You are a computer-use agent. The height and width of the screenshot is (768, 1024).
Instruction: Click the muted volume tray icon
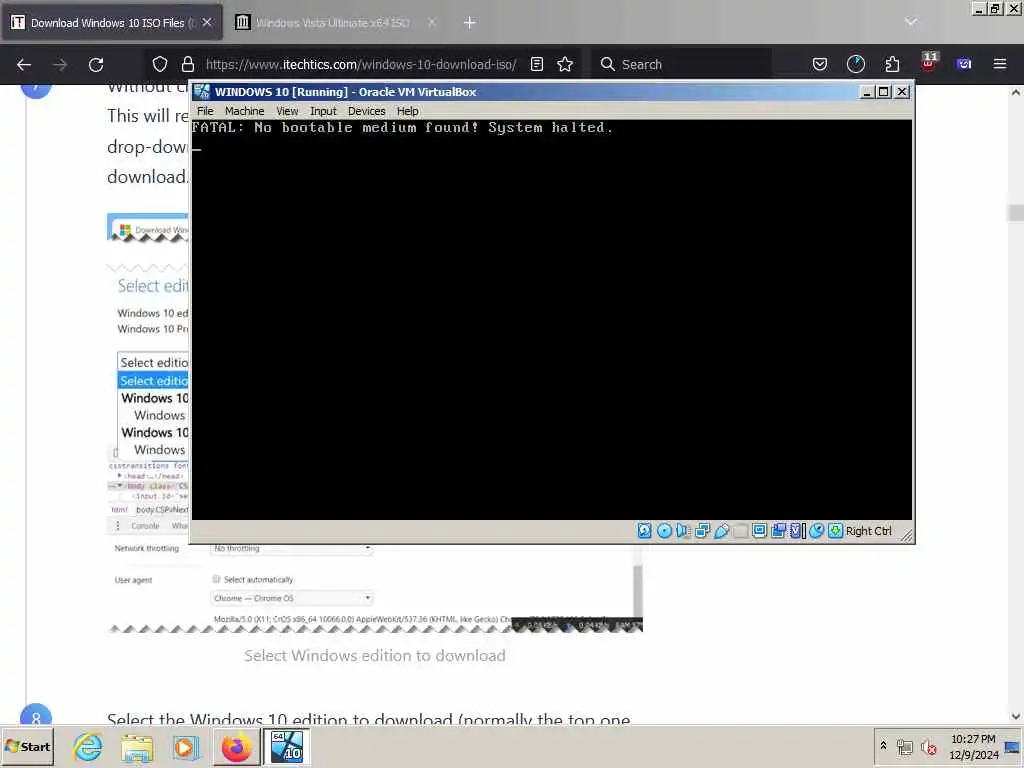(x=929, y=746)
